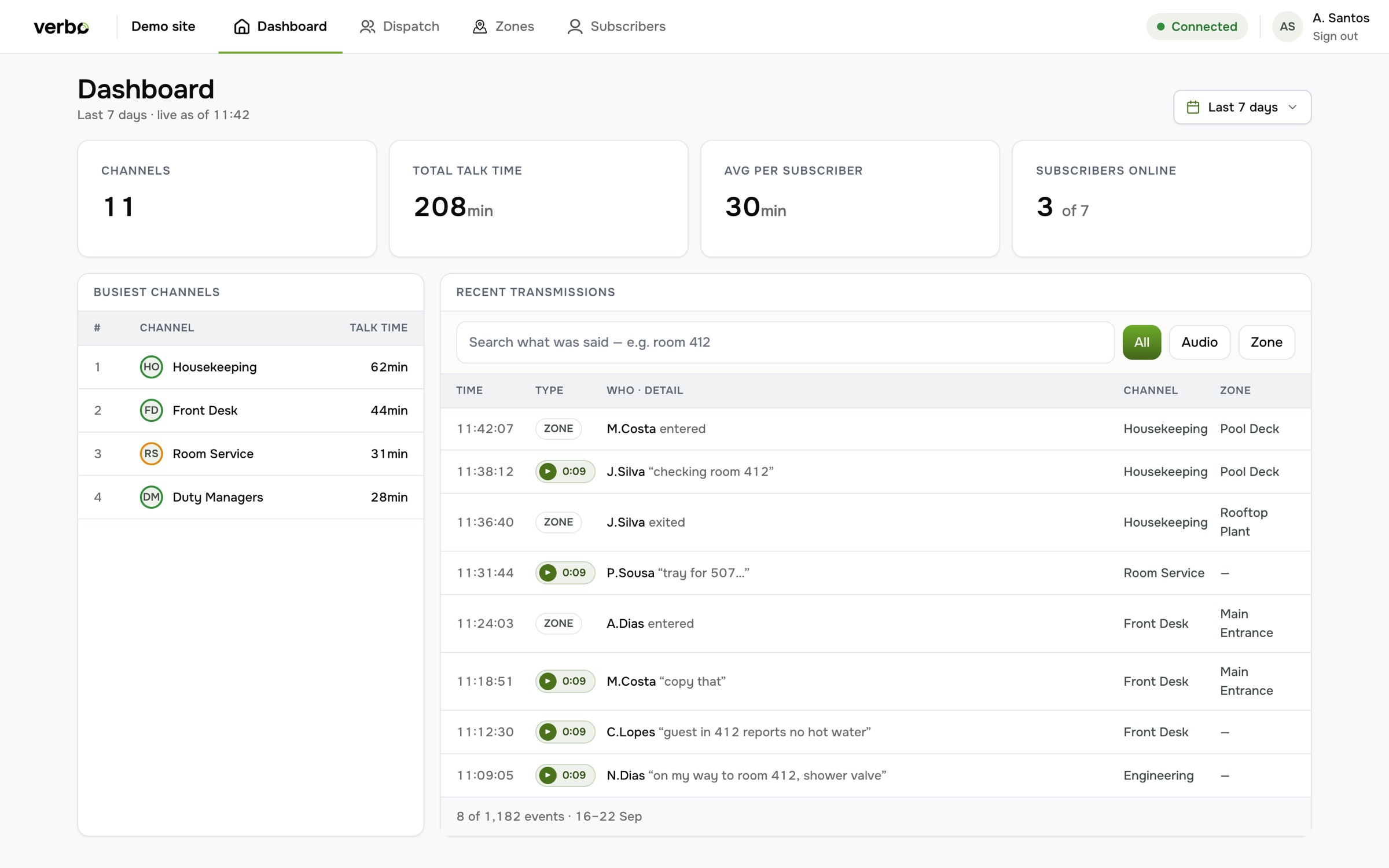The image size is (1389, 868).
Task: Open the Dashboard tab
Action: pyautogui.click(x=280, y=27)
